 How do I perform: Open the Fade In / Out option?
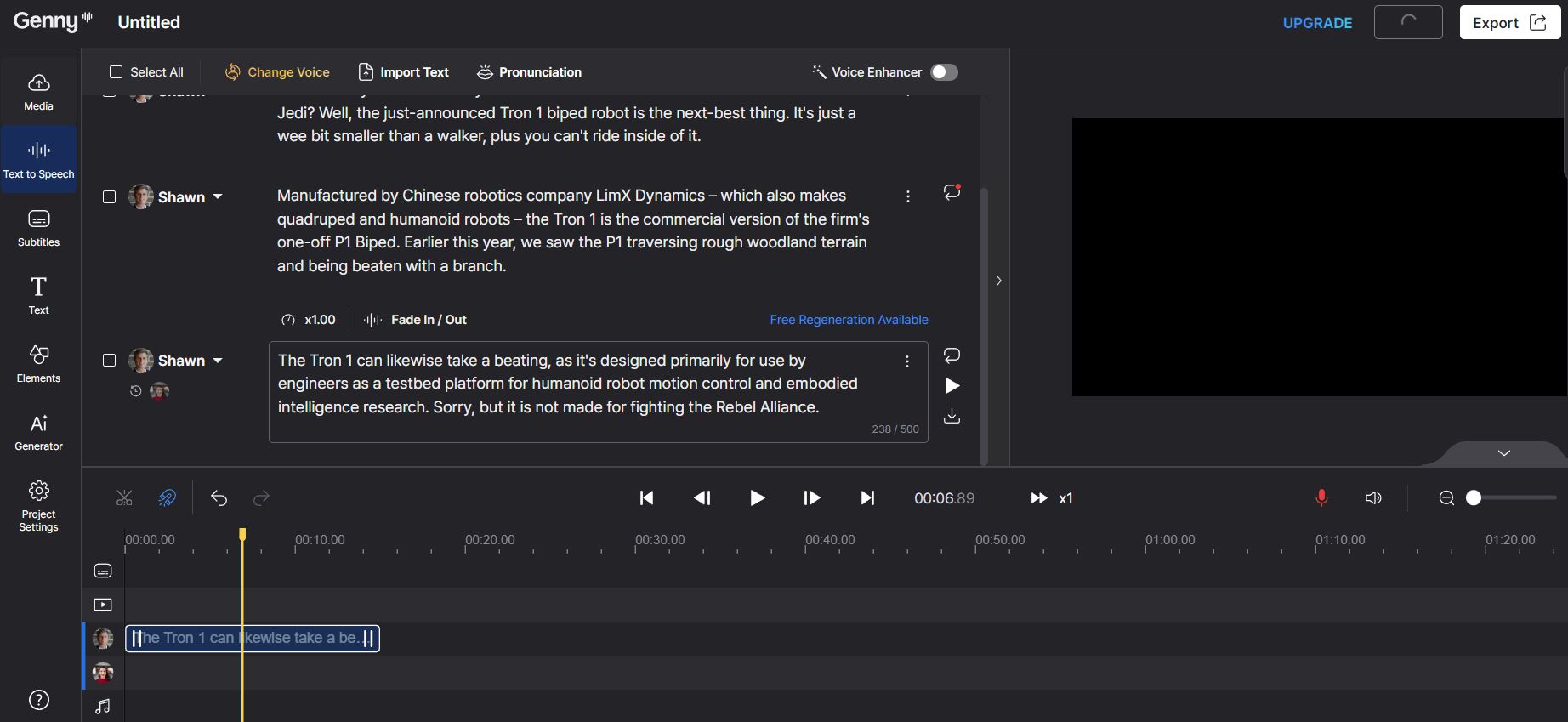415,320
